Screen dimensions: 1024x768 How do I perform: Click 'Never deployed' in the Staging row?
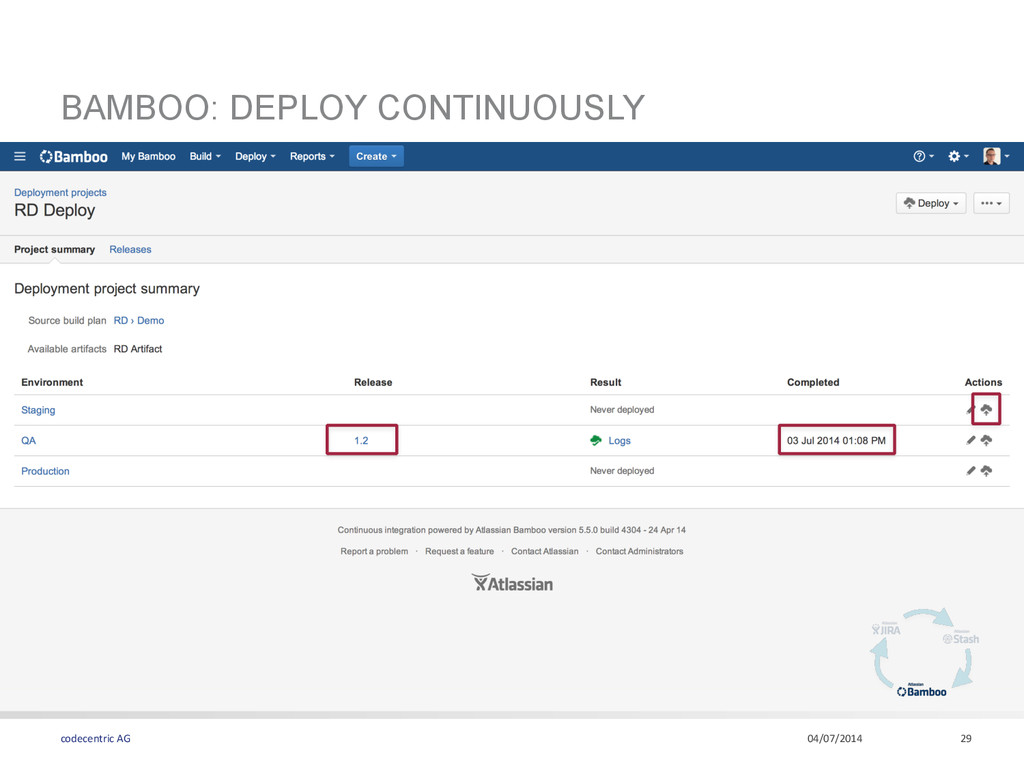[x=622, y=410]
